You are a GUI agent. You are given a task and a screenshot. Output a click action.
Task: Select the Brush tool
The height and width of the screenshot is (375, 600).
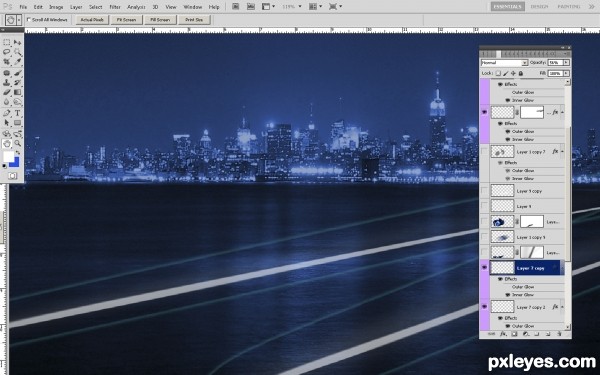click(x=18, y=73)
